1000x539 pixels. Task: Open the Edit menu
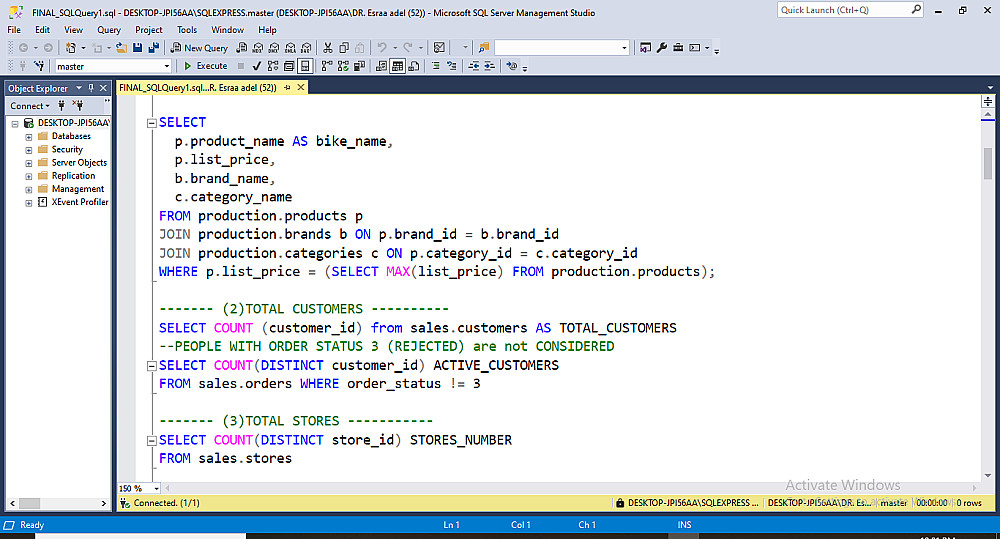[x=42, y=30]
